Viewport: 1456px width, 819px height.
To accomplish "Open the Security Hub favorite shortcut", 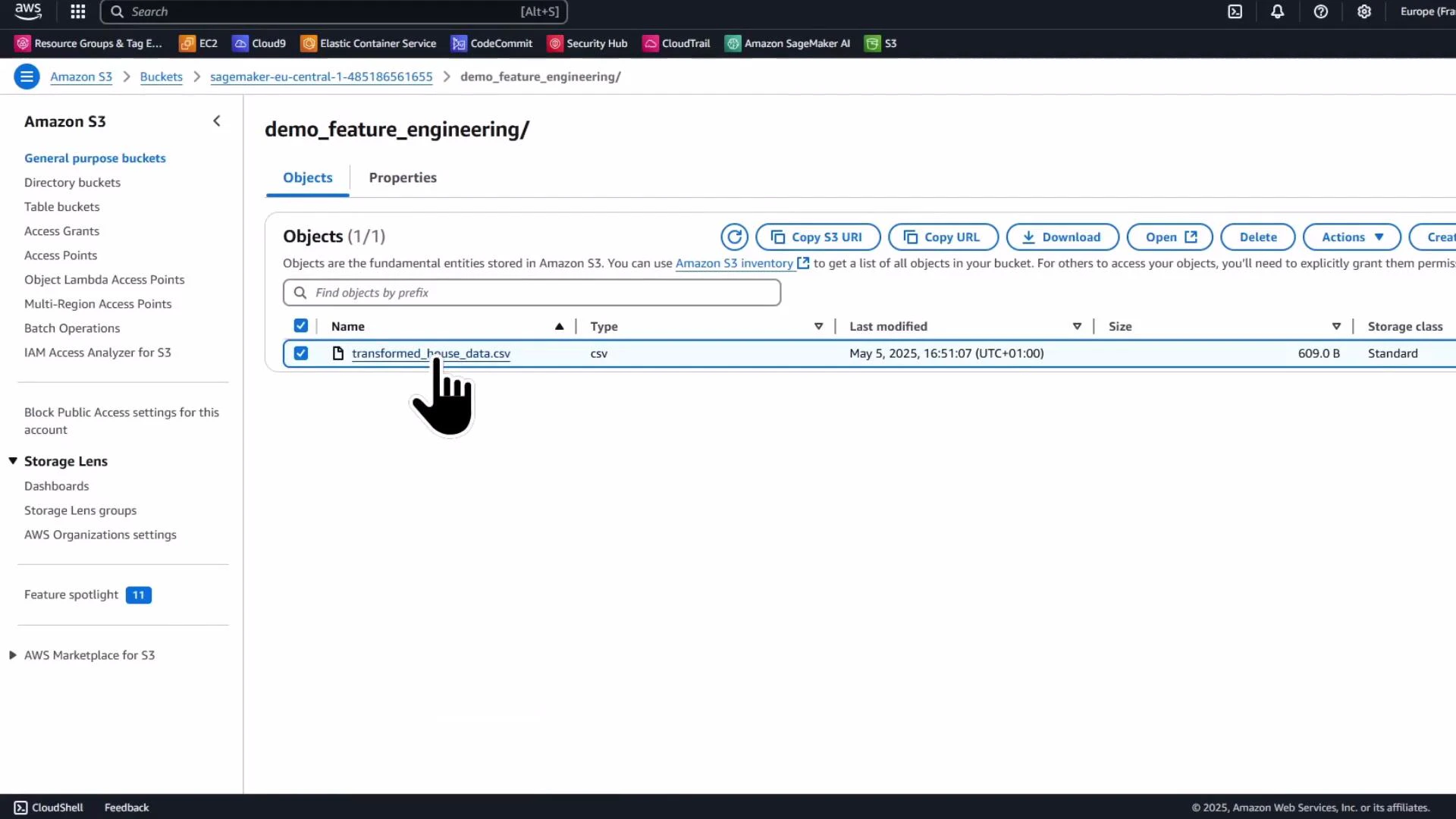I will [588, 43].
